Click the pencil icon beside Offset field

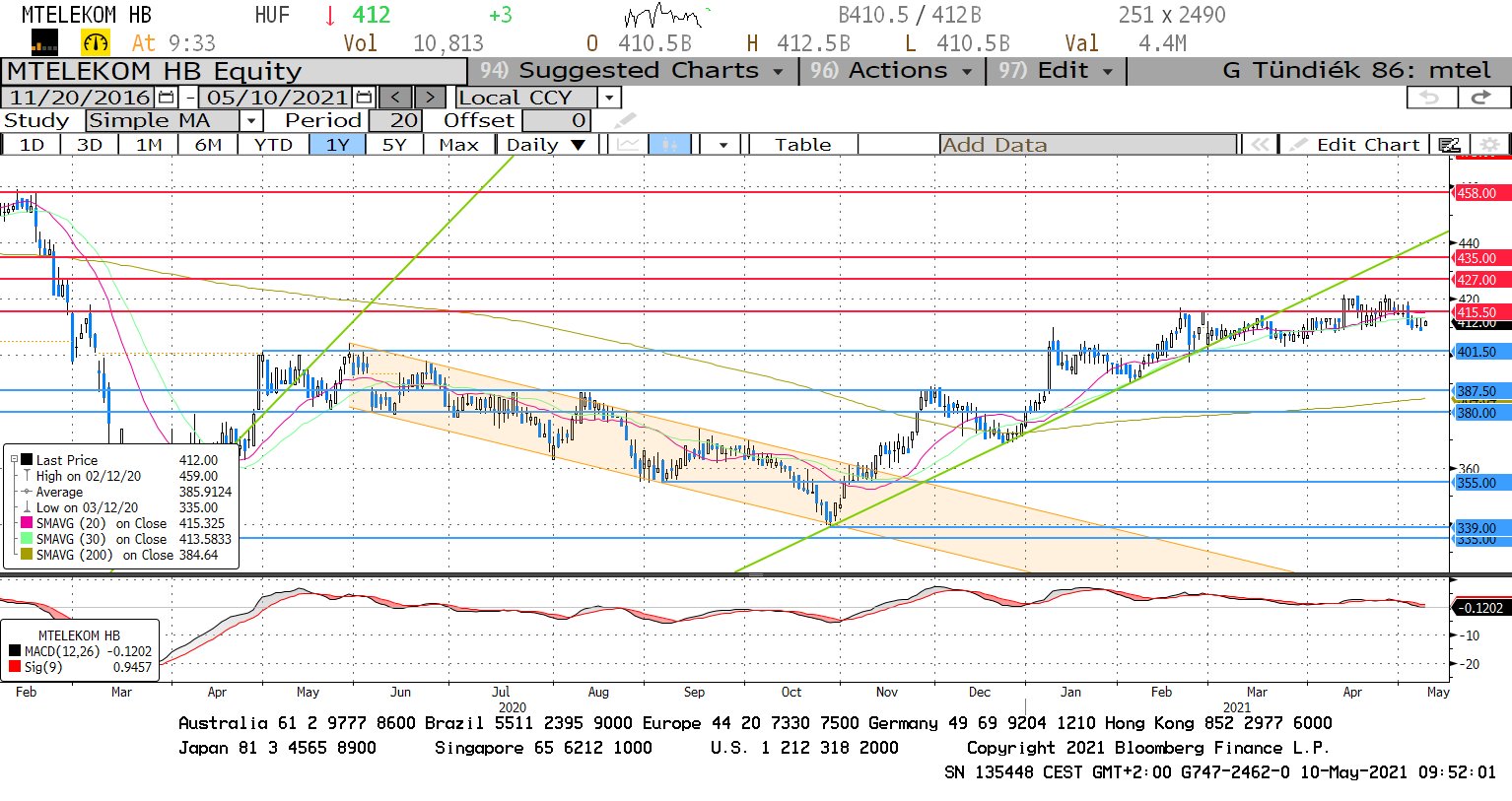(x=625, y=121)
